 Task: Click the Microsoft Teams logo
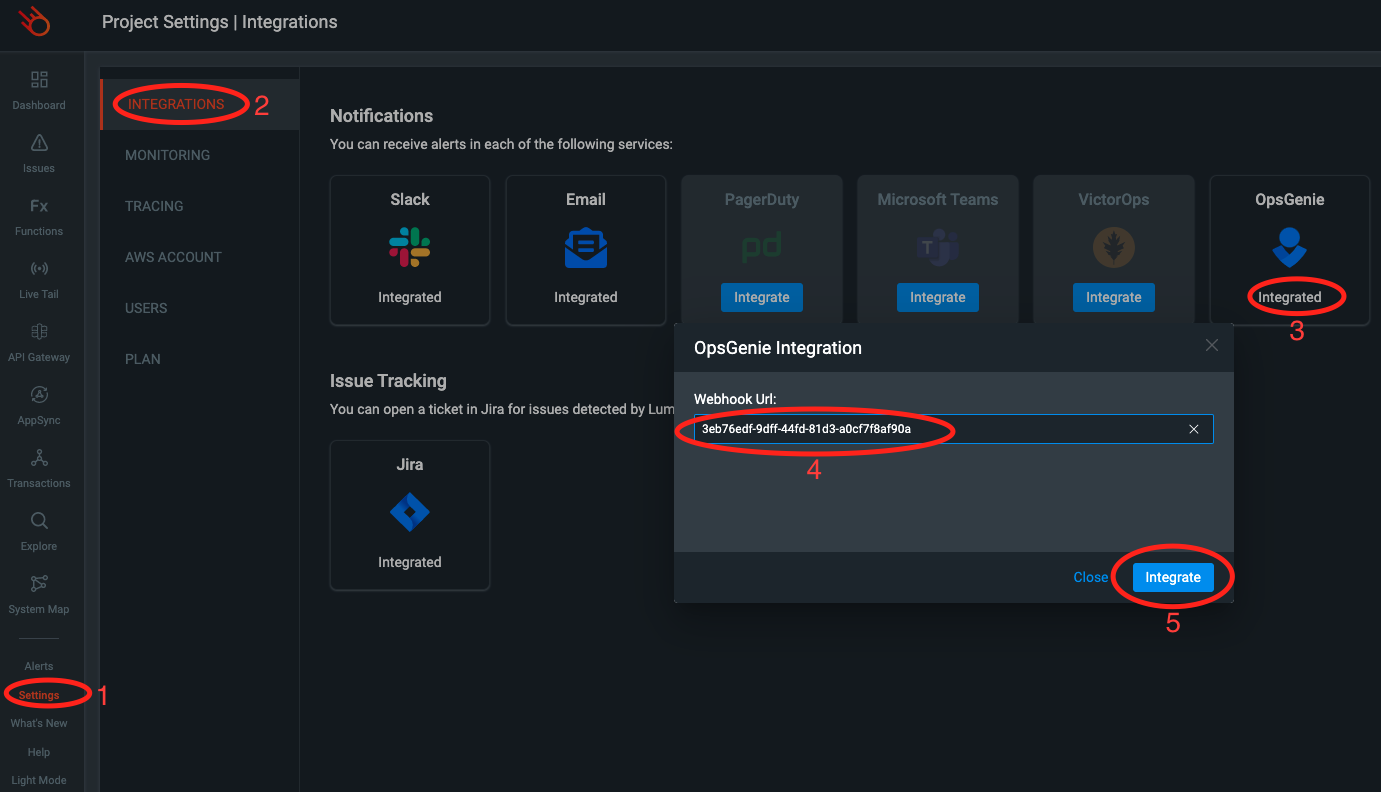pos(938,247)
